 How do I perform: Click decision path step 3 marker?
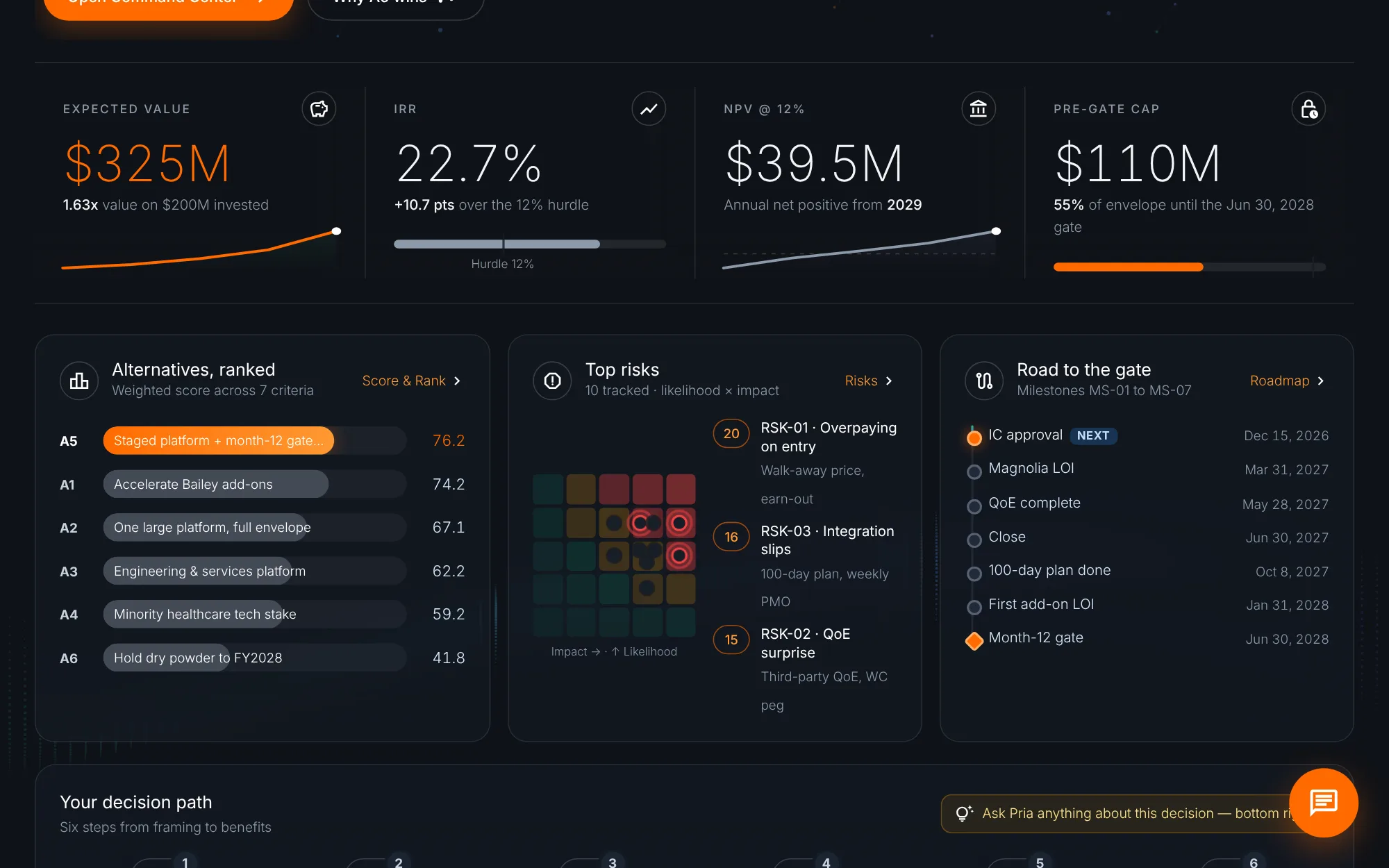click(613, 862)
